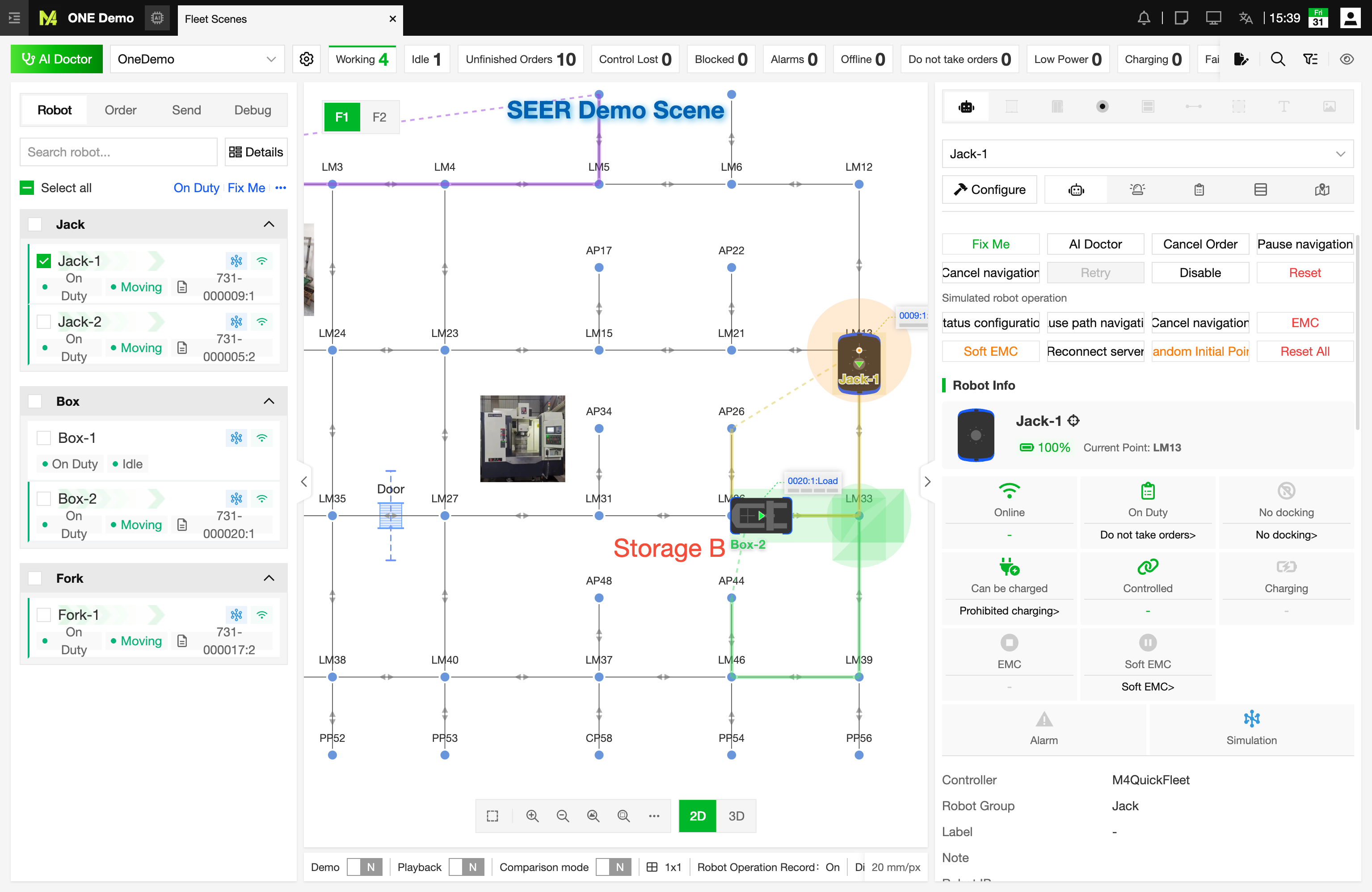Image resolution: width=1372 pixels, height=892 pixels.
Task: Switch the map to 3D view
Action: [x=736, y=816]
